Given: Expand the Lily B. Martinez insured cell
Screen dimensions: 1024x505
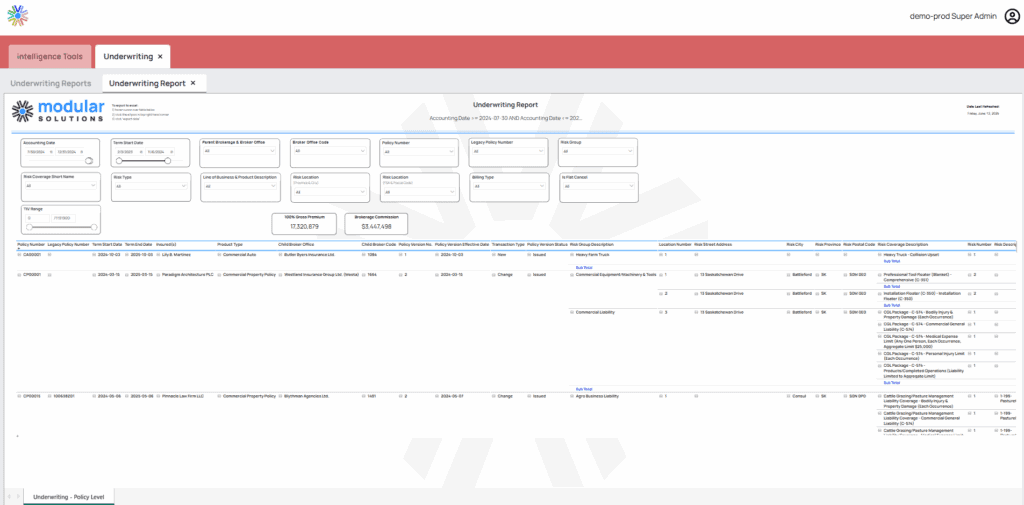Looking at the screenshot, I should click(157, 255).
